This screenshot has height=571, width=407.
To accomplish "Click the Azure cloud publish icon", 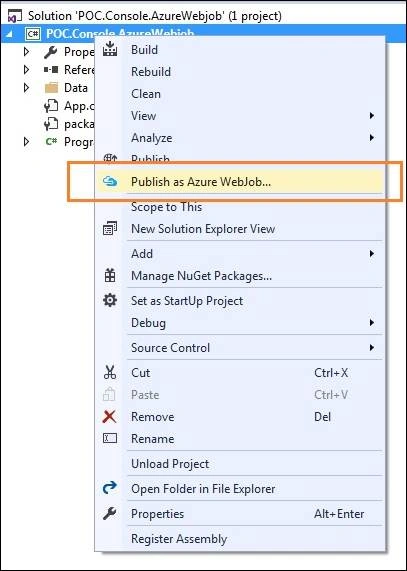I will click(110, 181).
